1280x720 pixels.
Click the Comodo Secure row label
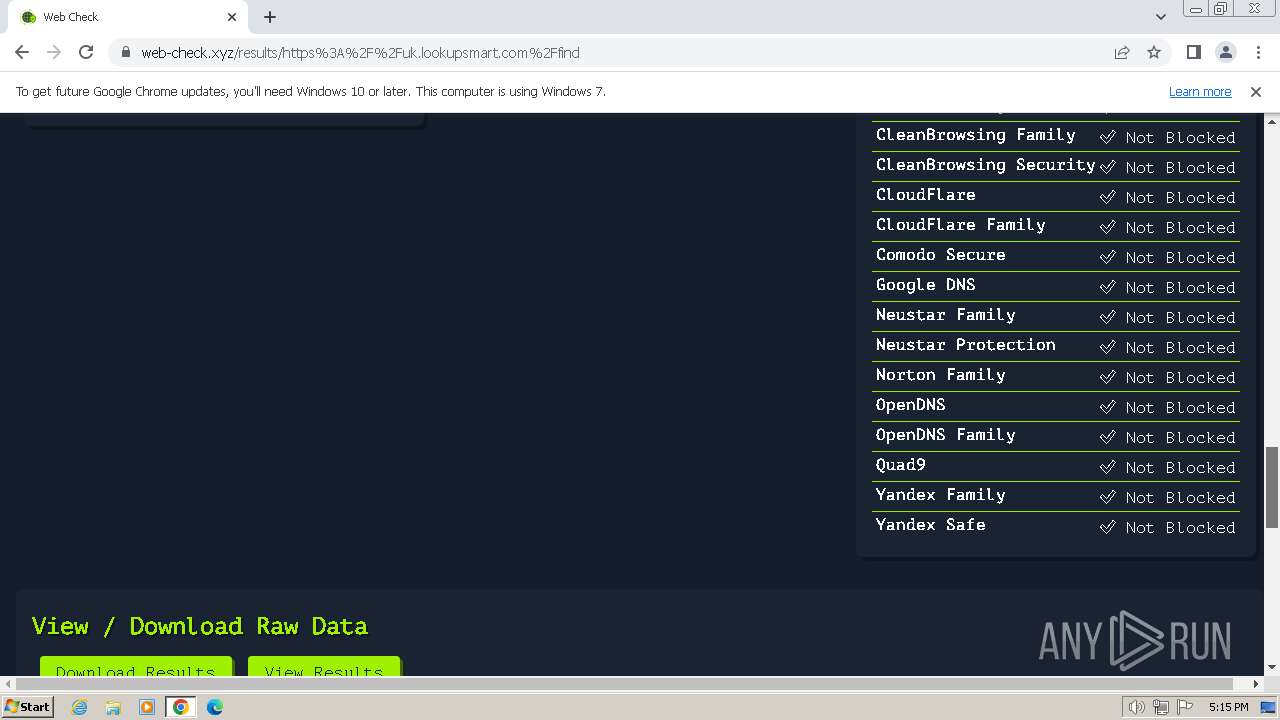940,255
